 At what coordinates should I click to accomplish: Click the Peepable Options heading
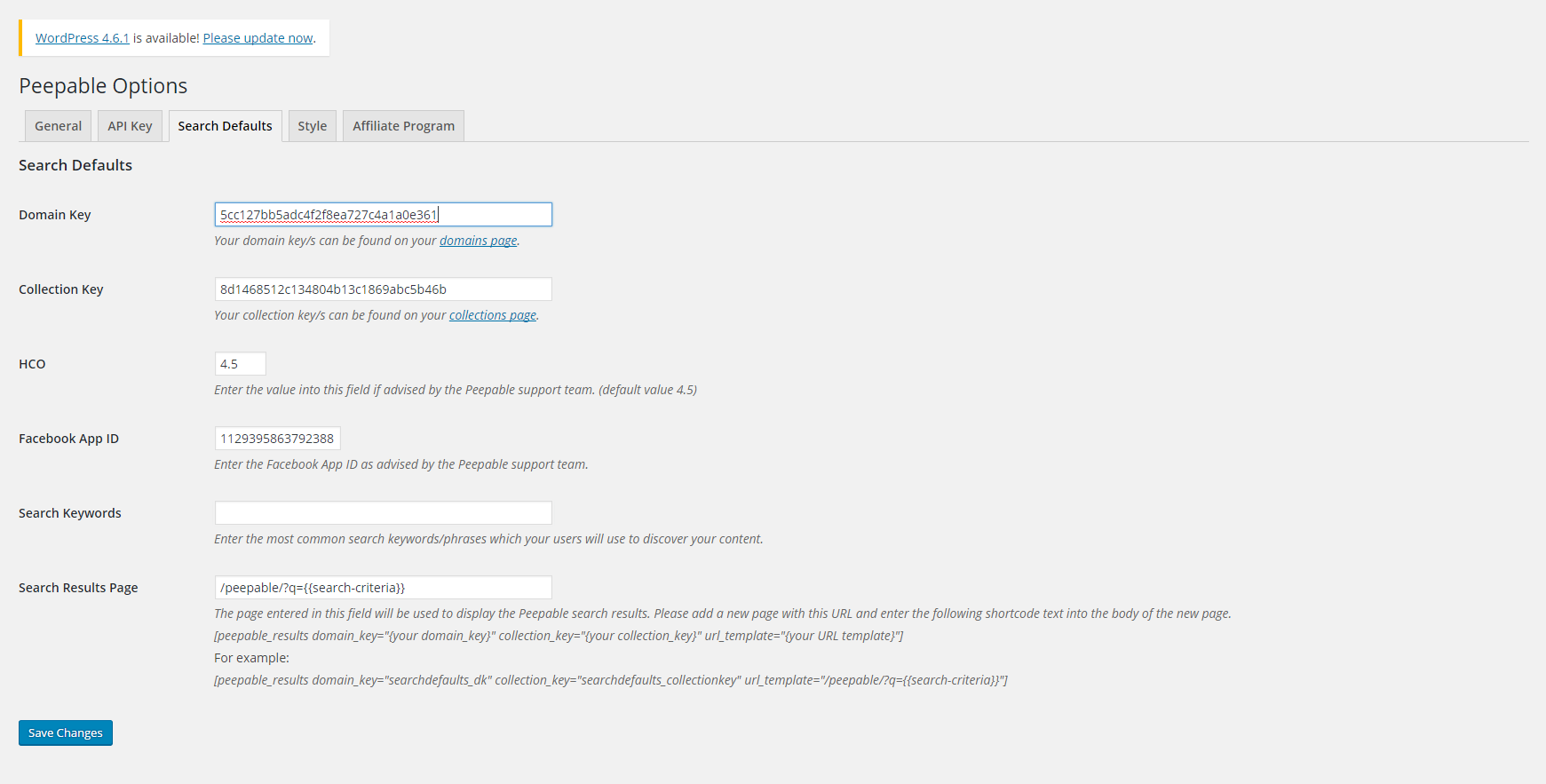coord(103,85)
